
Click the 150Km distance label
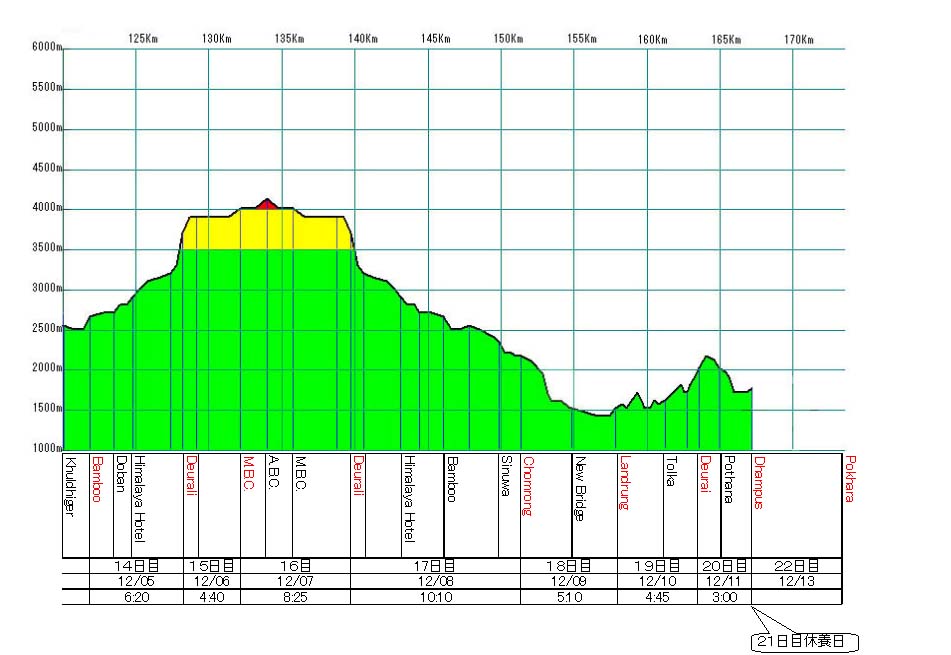(x=508, y=39)
